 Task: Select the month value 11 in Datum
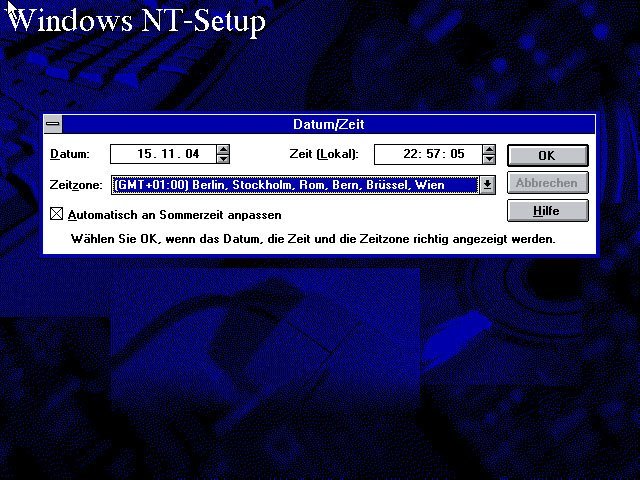click(x=171, y=155)
